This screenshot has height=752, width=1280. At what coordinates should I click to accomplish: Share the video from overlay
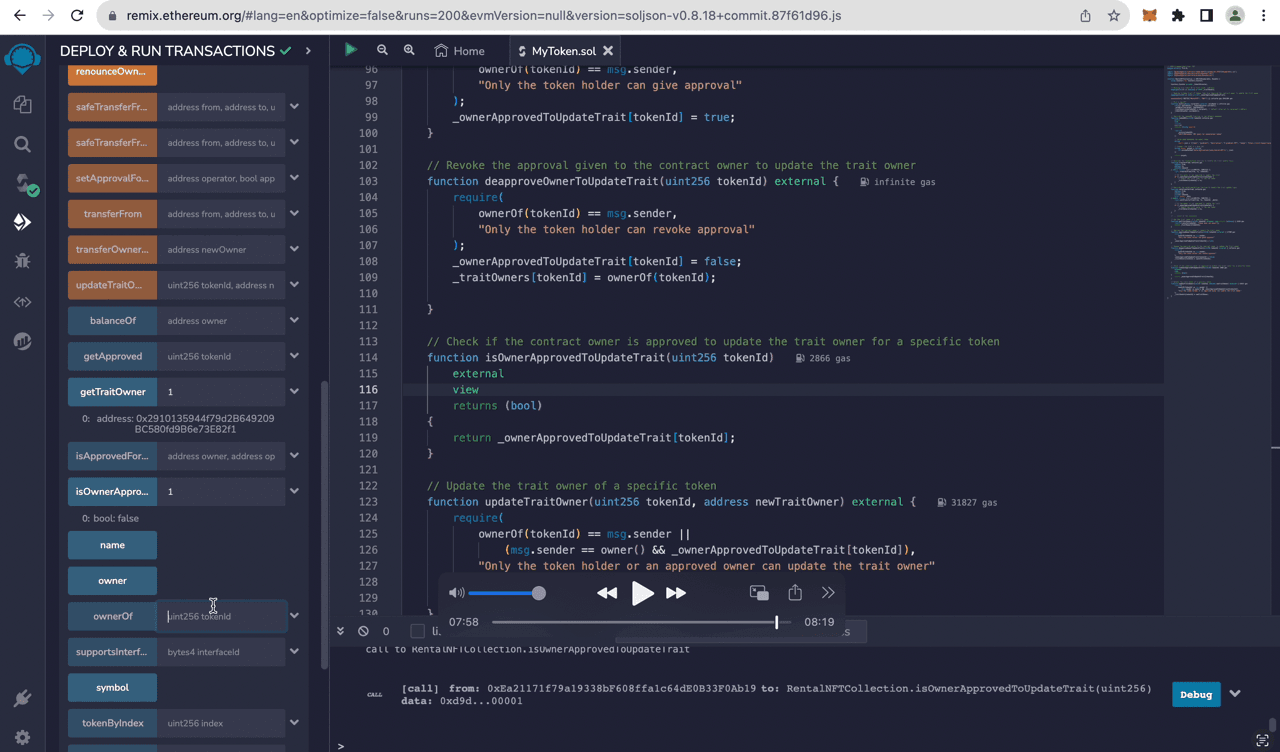(x=795, y=593)
